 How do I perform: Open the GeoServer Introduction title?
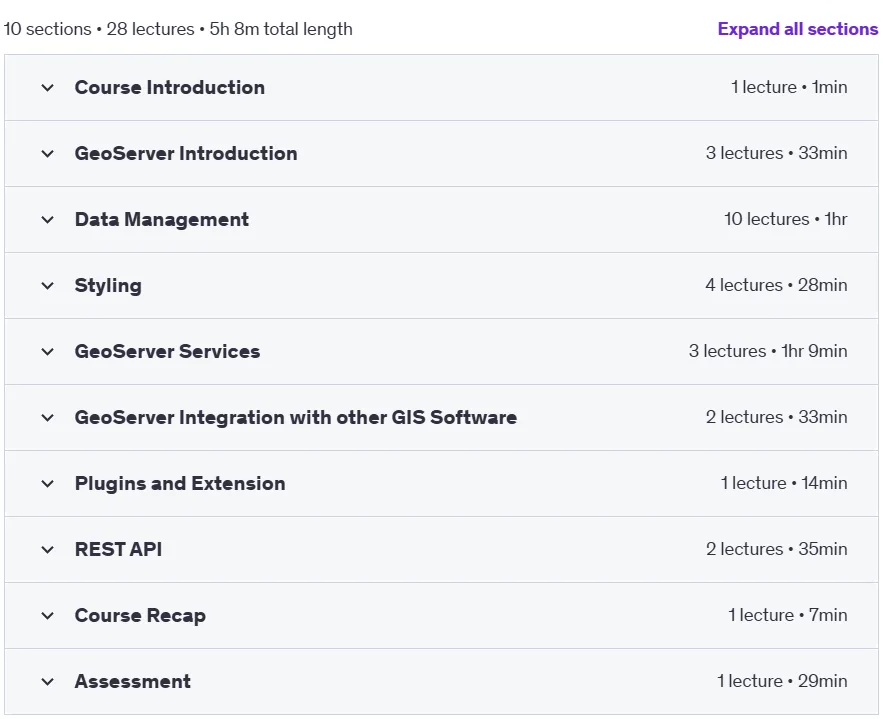(186, 153)
